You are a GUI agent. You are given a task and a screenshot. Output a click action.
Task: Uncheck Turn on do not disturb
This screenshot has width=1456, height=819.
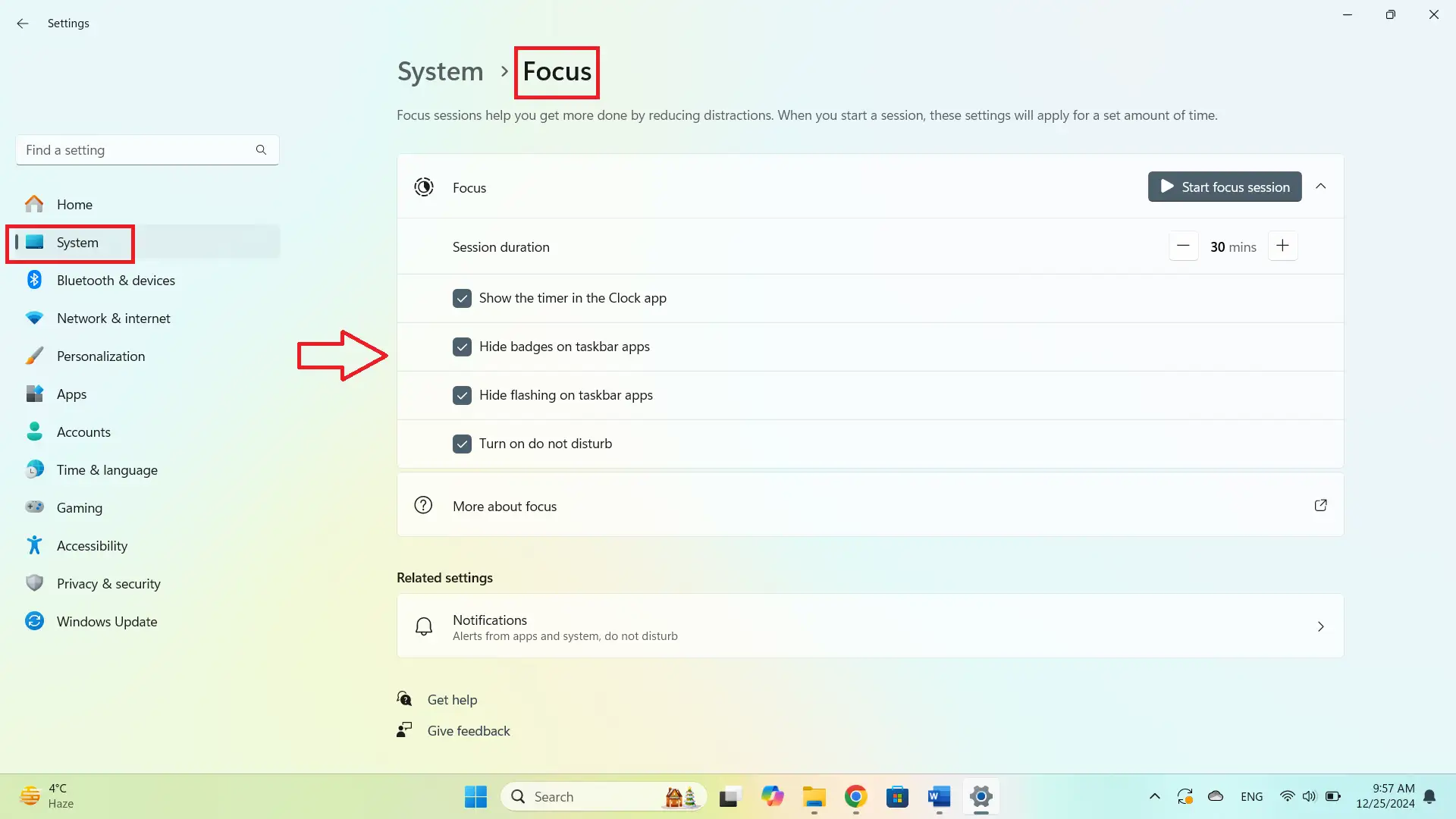(462, 444)
